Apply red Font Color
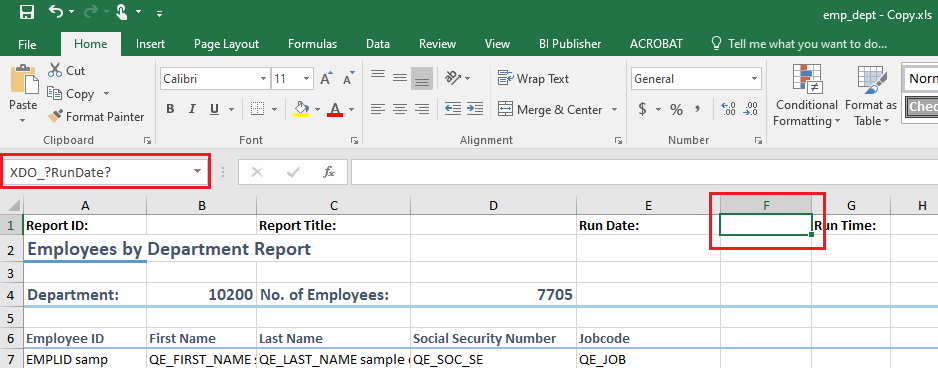The image size is (938, 368). click(x=335, y=110)
